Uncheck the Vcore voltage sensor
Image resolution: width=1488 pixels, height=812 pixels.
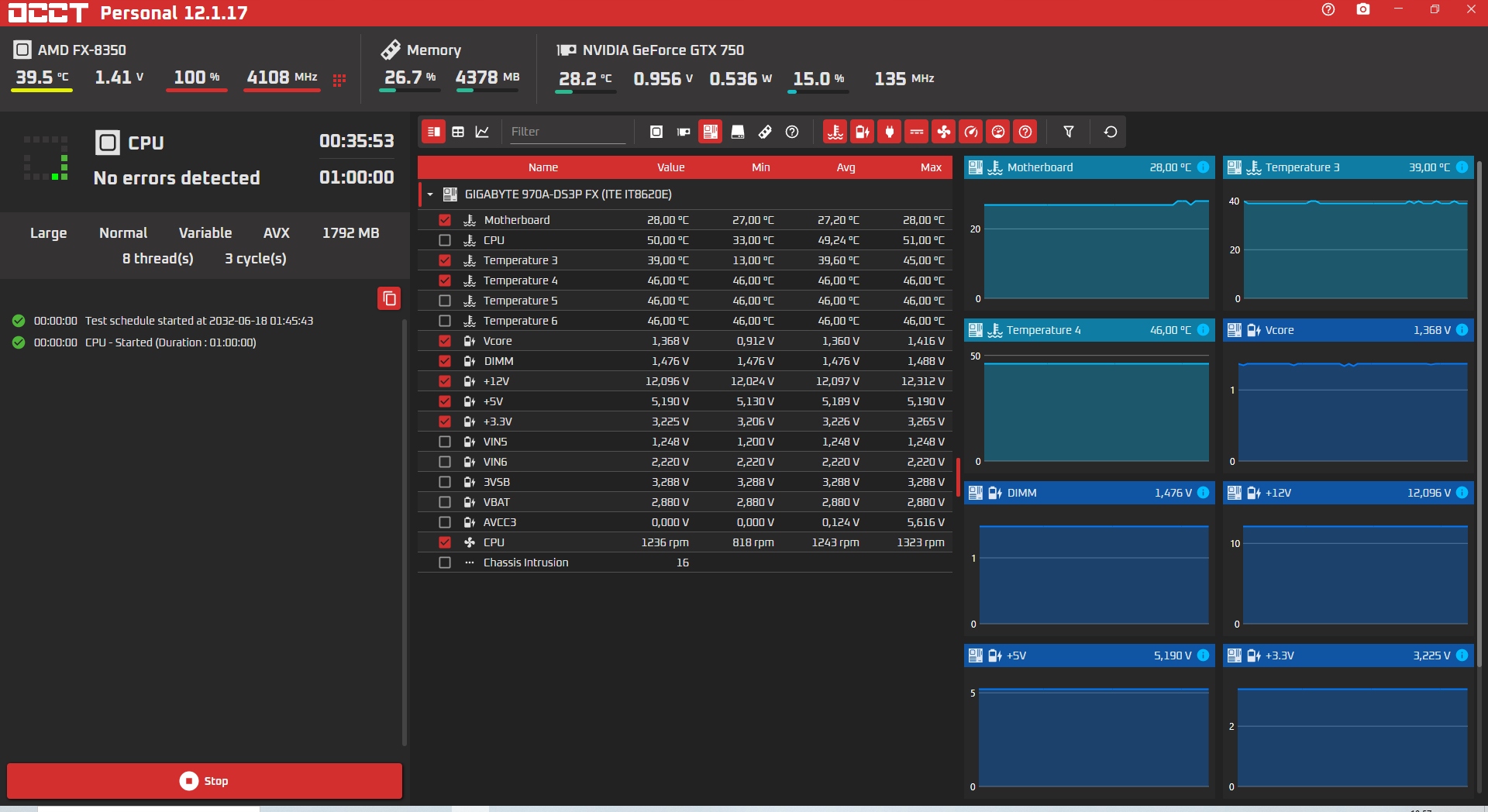(445, 341)
